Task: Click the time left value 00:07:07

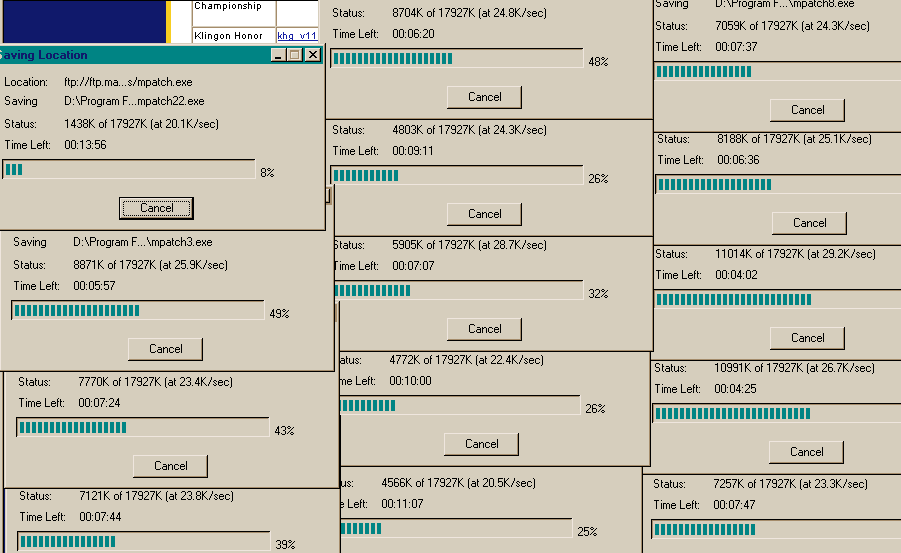Action: 413,266
